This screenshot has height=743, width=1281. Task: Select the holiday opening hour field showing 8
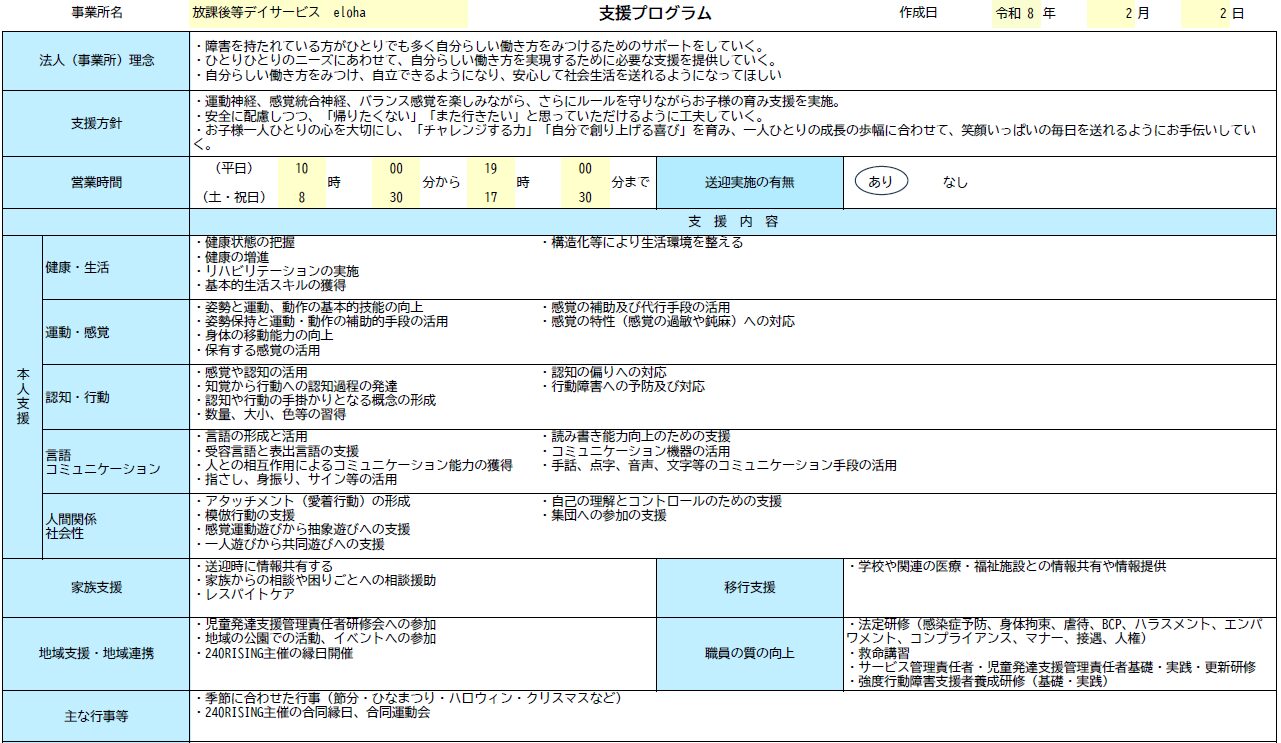tap(299, 198)
